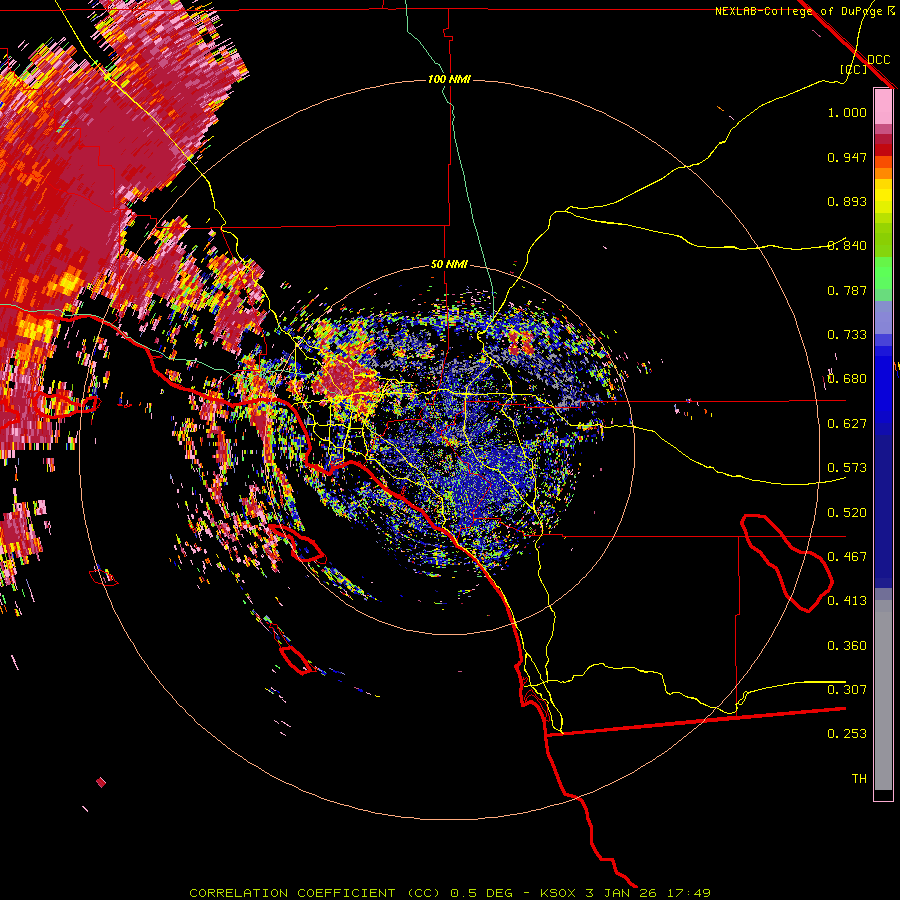
Task: Select the 0.307 scale value
Action: pos(847,689)
